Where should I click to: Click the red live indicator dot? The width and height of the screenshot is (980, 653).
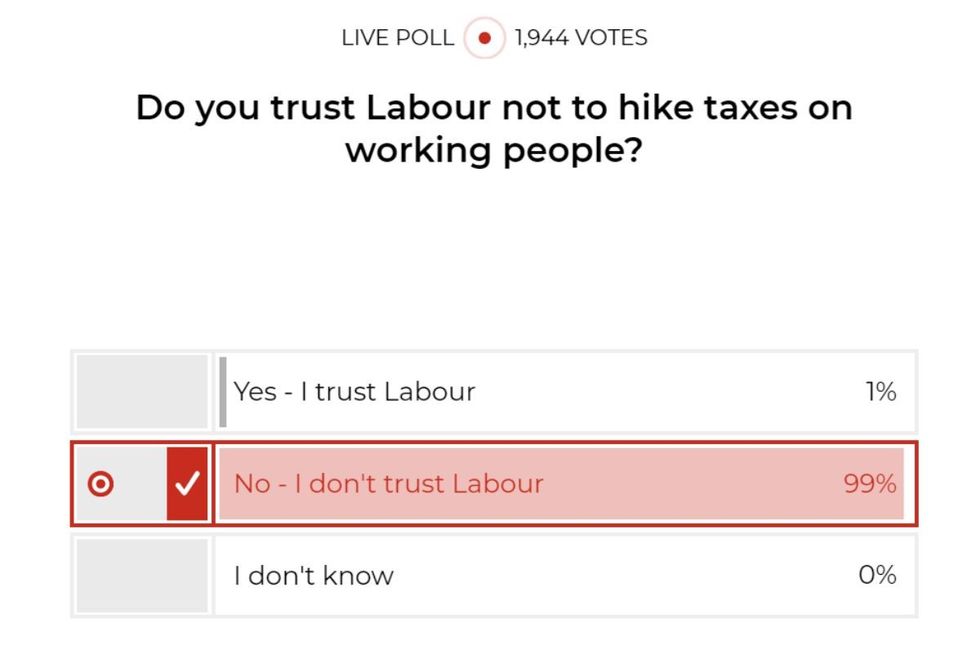(x=485, y=39)
